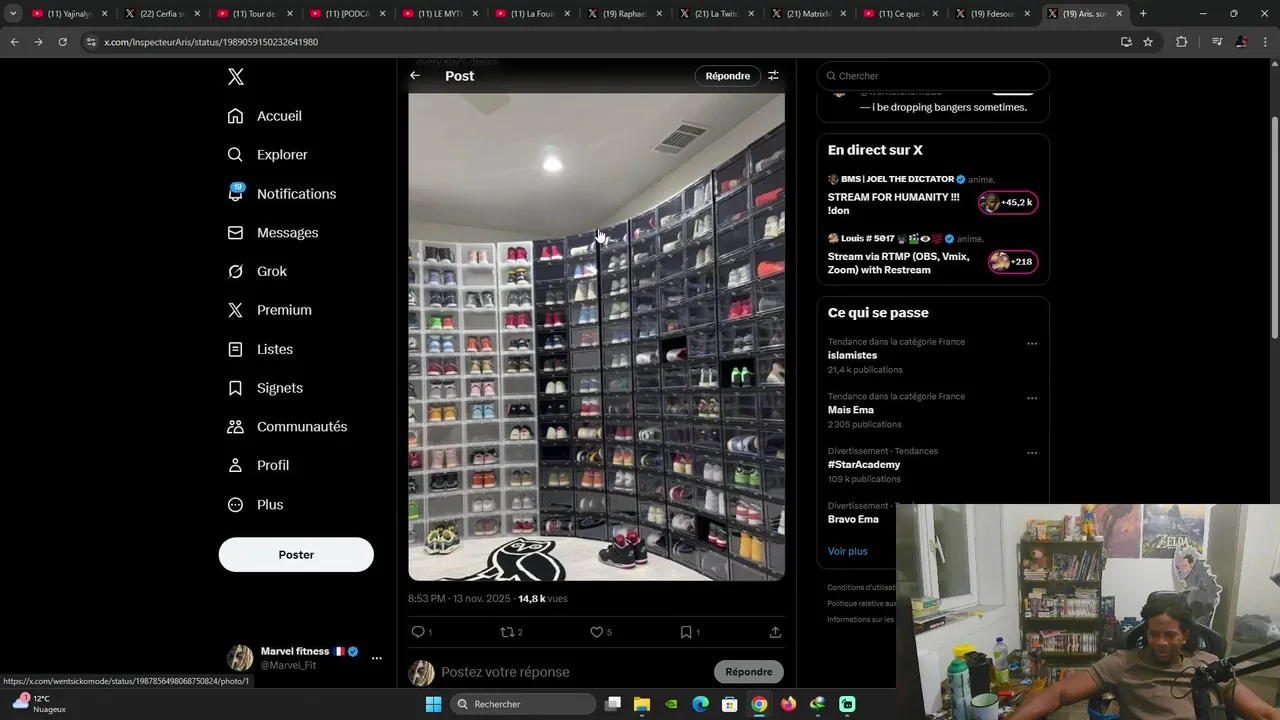Open Chrome from taskbar
Viewport: 1280px width, 720px height.
tap(759, 704)
